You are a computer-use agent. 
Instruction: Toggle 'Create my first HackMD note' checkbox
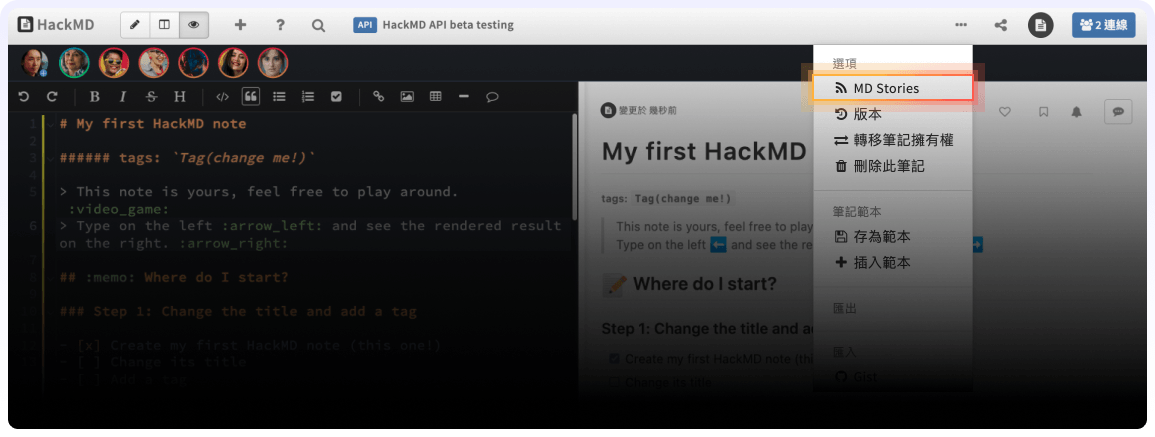(614, 359)
